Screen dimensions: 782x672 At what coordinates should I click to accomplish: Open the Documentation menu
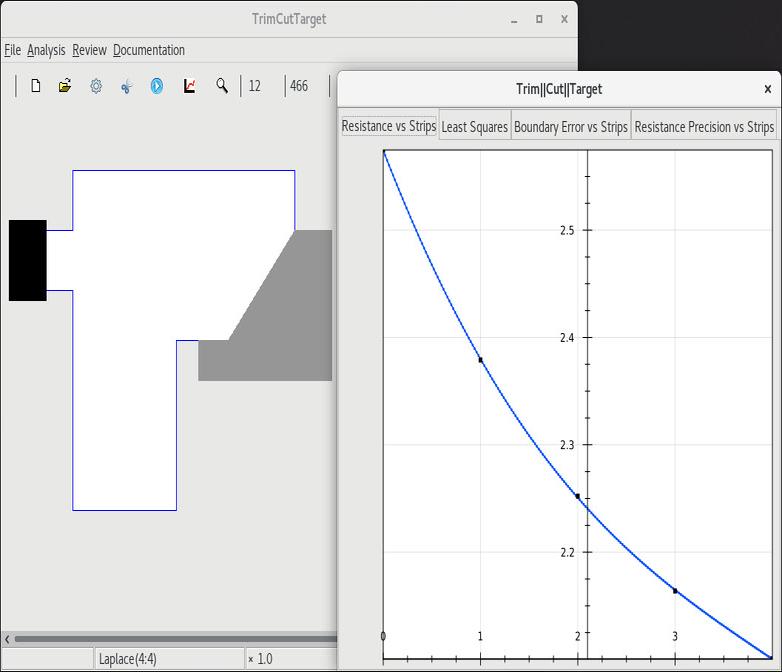click(x=148, y=50)
